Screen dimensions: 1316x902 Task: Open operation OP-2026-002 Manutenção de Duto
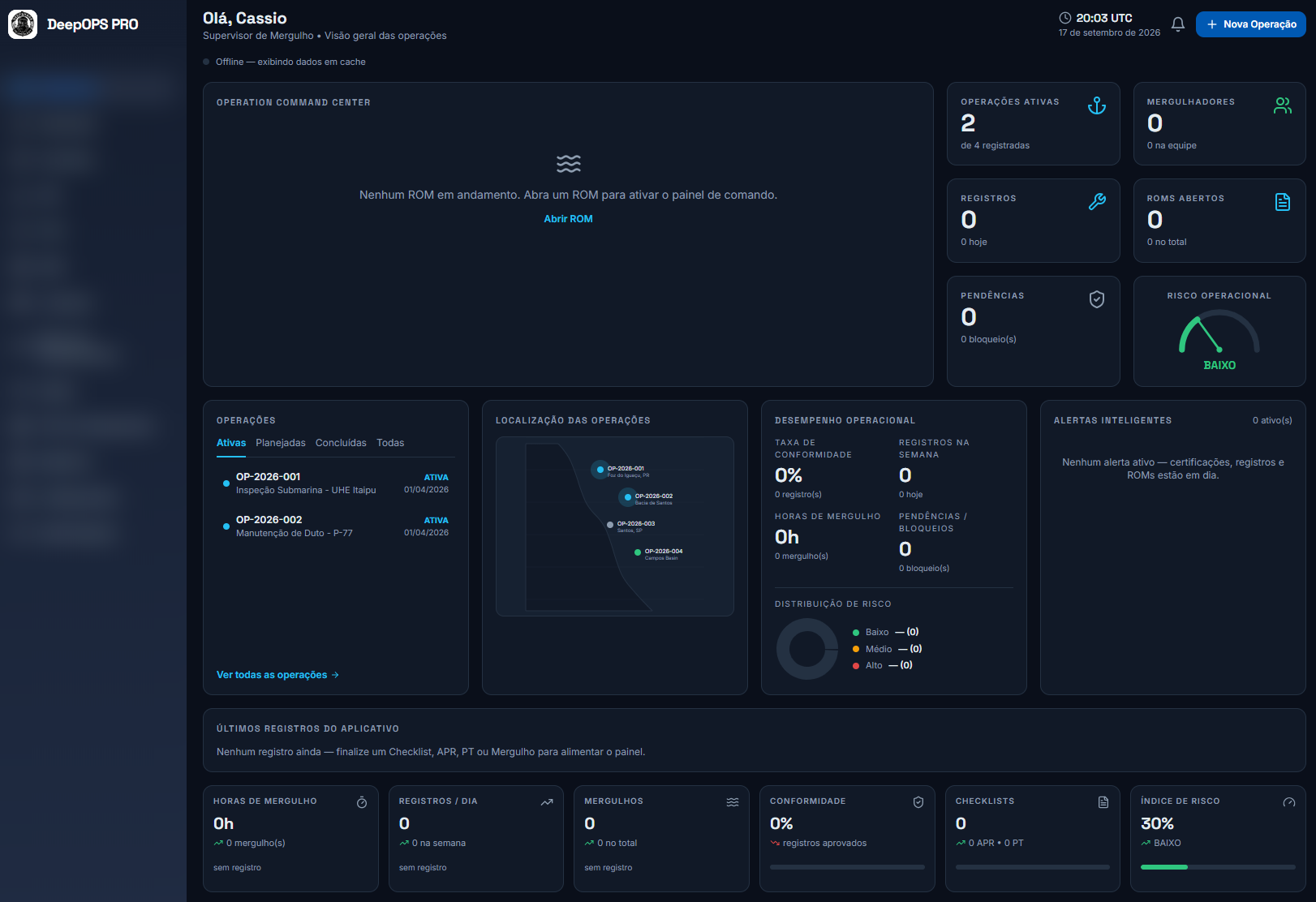click(x=336, y=526)
